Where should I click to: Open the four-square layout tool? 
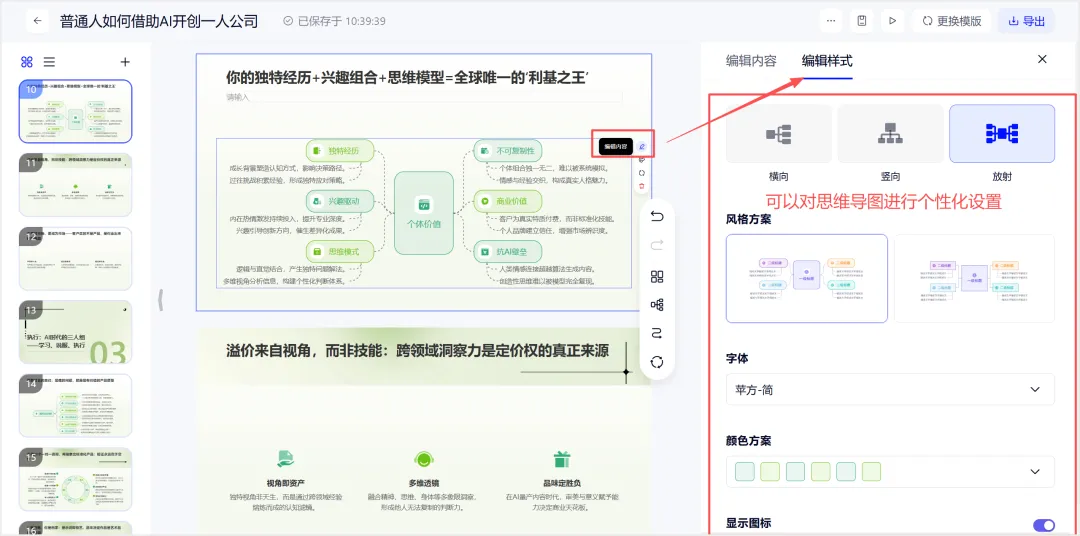click(x=657, y=277)
